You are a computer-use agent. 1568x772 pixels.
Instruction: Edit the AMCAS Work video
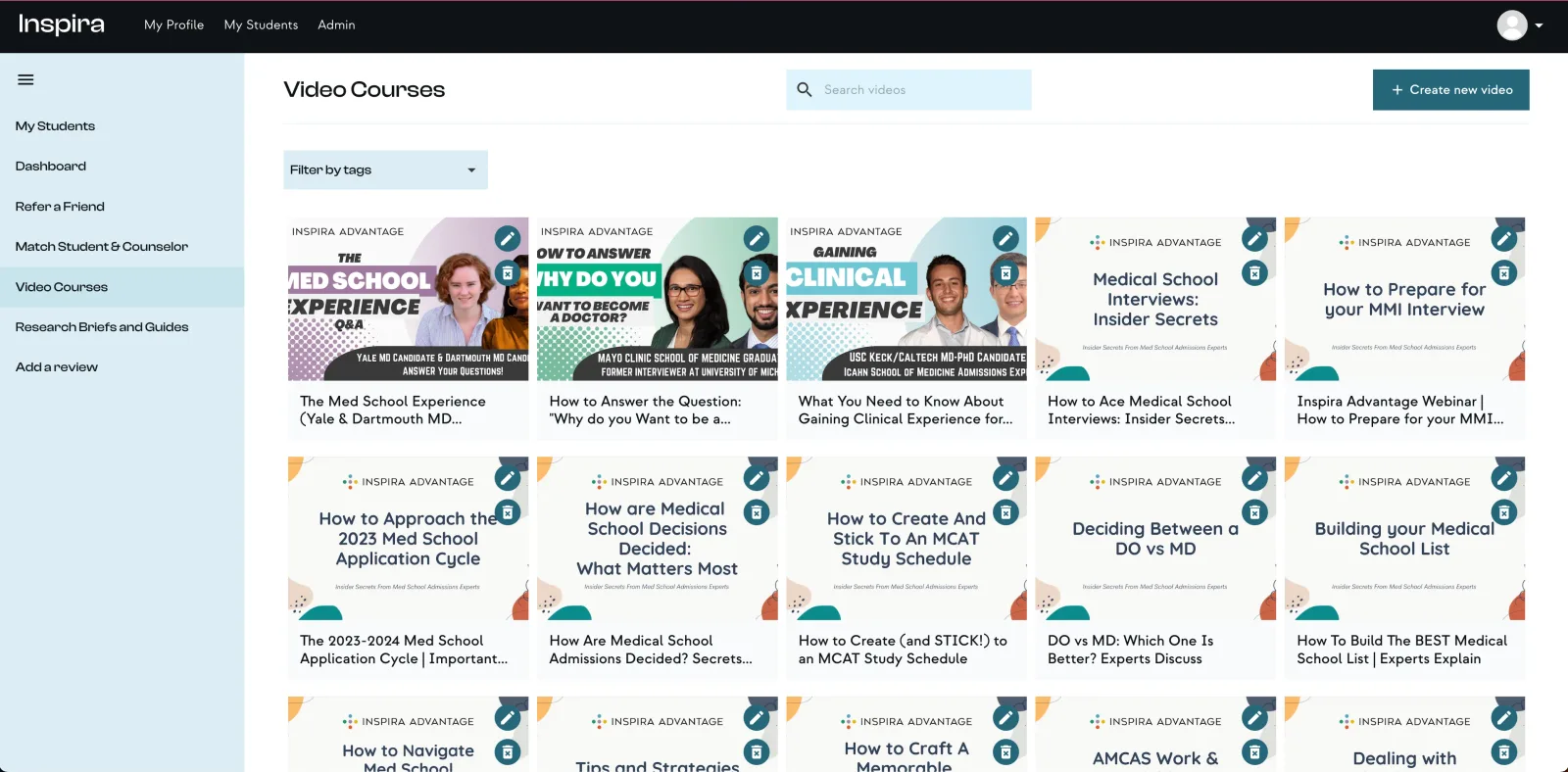(x=1254, y=718)
